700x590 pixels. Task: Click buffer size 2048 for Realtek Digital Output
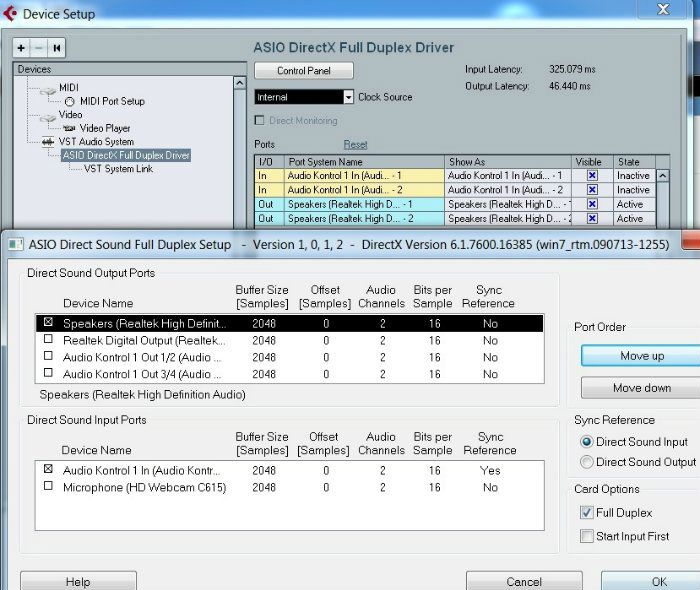pos(264,341)
